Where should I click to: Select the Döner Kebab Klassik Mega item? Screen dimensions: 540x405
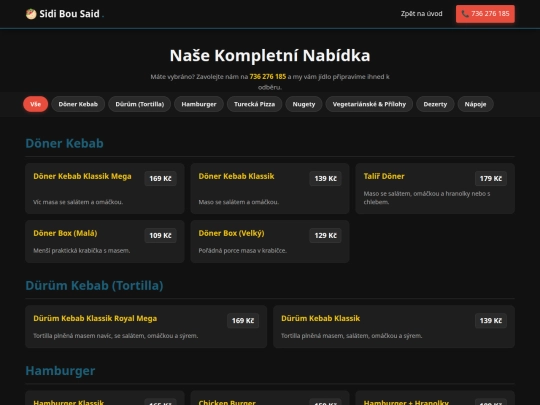[x=82, y=176]
